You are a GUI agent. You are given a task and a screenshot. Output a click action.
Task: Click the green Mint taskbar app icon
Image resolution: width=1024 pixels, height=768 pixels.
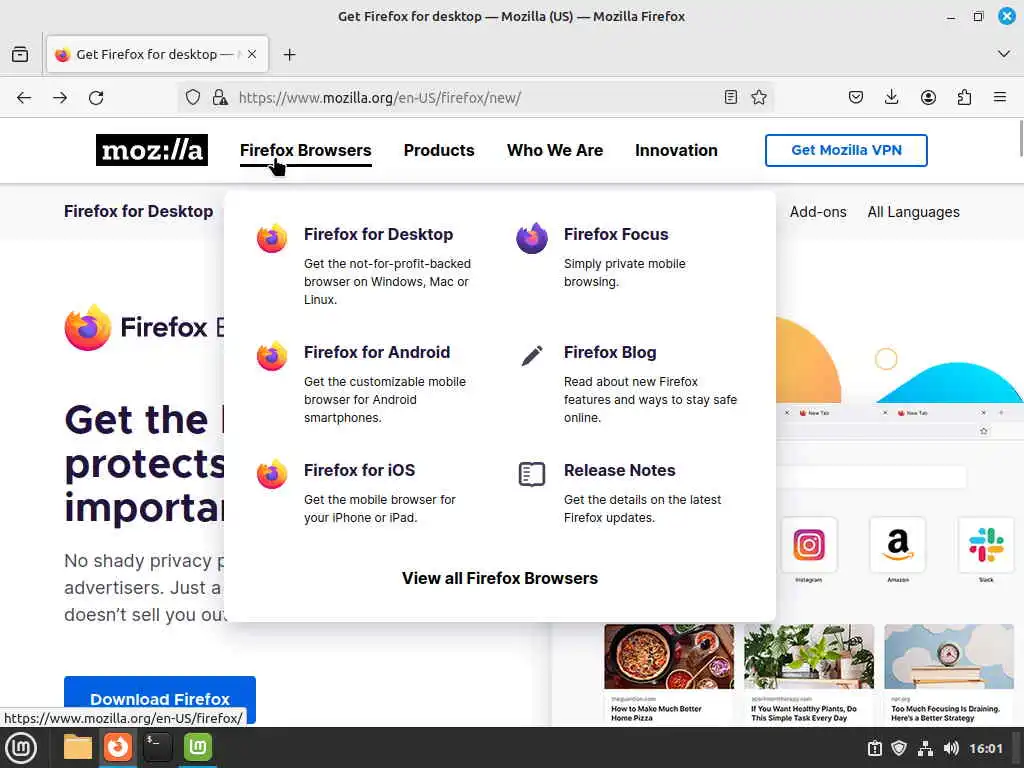pyautogui.click(x=198, y=747)
